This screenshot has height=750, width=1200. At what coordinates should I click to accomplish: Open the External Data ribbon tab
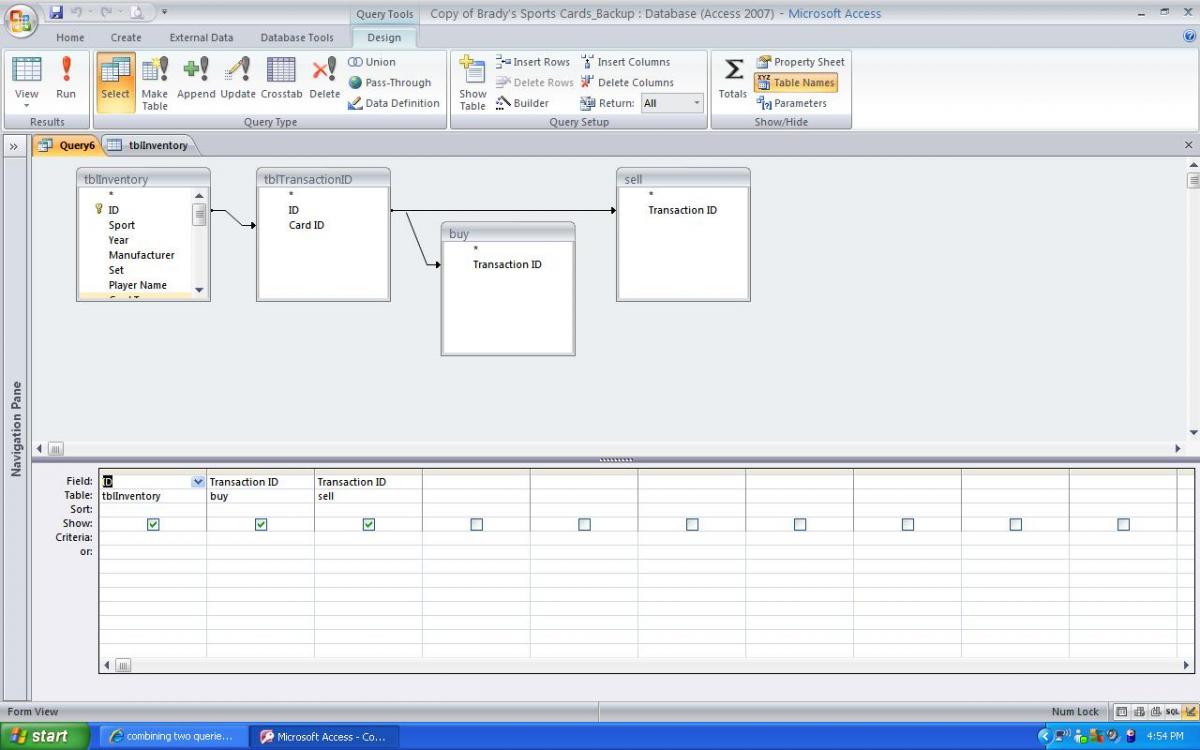click(x=201, y=37)
